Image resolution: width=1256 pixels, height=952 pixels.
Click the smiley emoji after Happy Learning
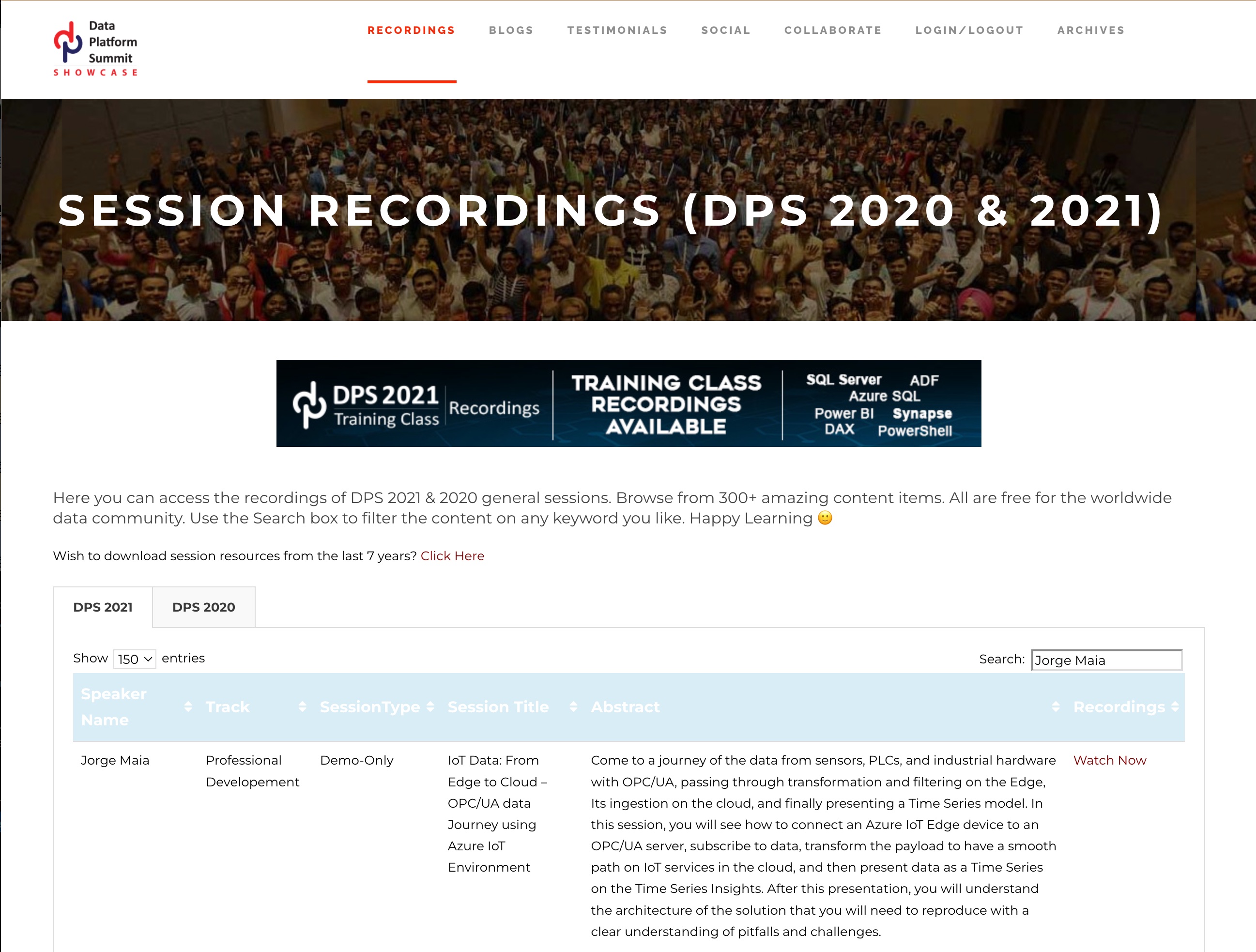[x=825, y=518]
